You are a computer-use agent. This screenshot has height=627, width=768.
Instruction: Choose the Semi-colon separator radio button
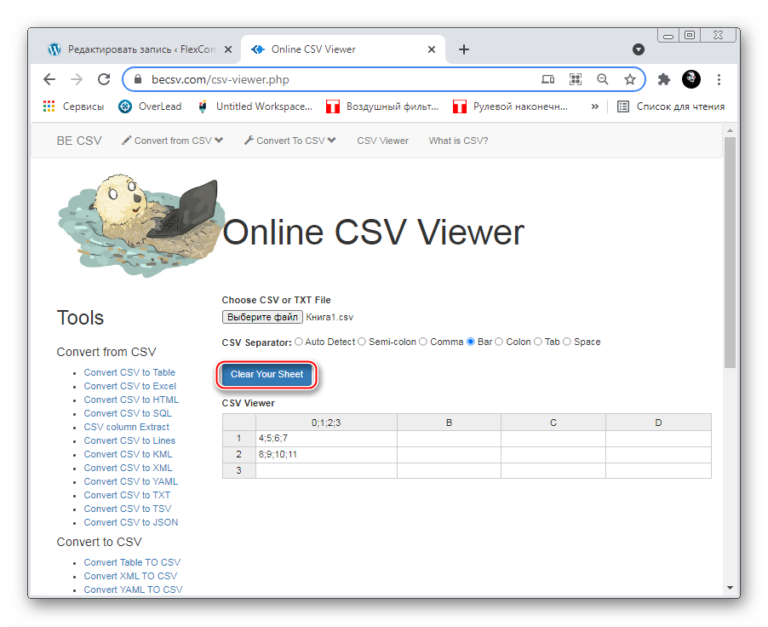362,342
